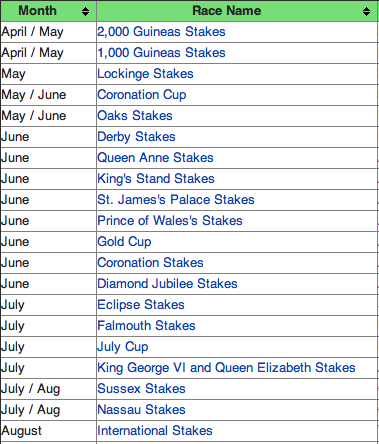Follow the Sussex Stakes link
Image resolution: width=379 pixels, height=444 pixels.
(x=141, y=389)
